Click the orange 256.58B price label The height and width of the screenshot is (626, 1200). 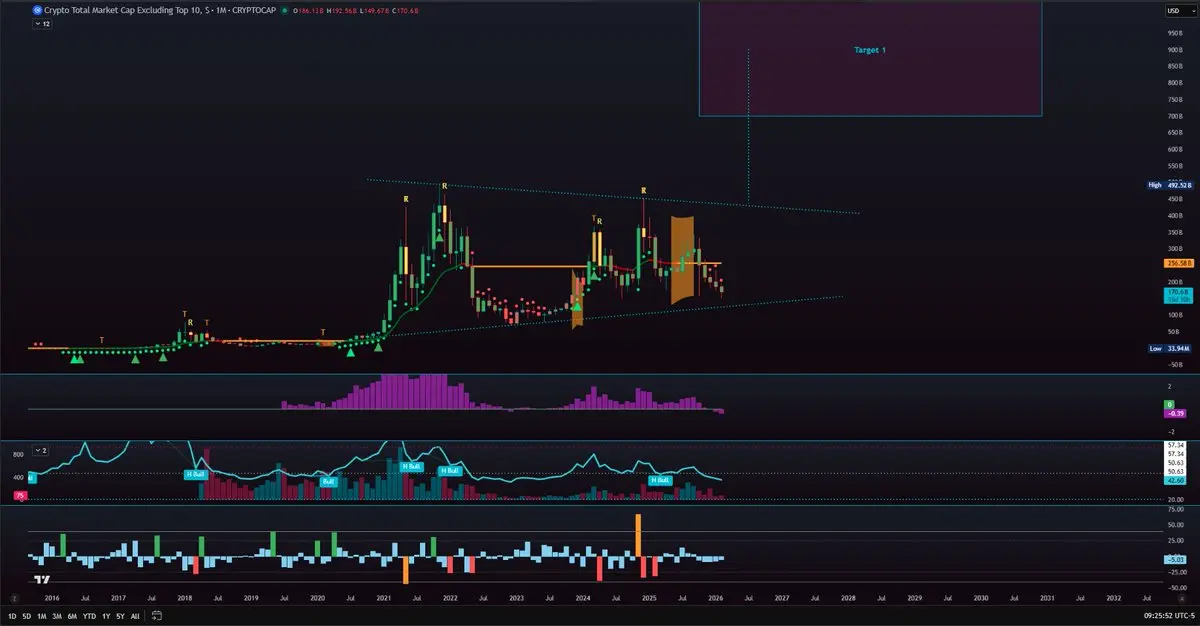pos(1179,264)
